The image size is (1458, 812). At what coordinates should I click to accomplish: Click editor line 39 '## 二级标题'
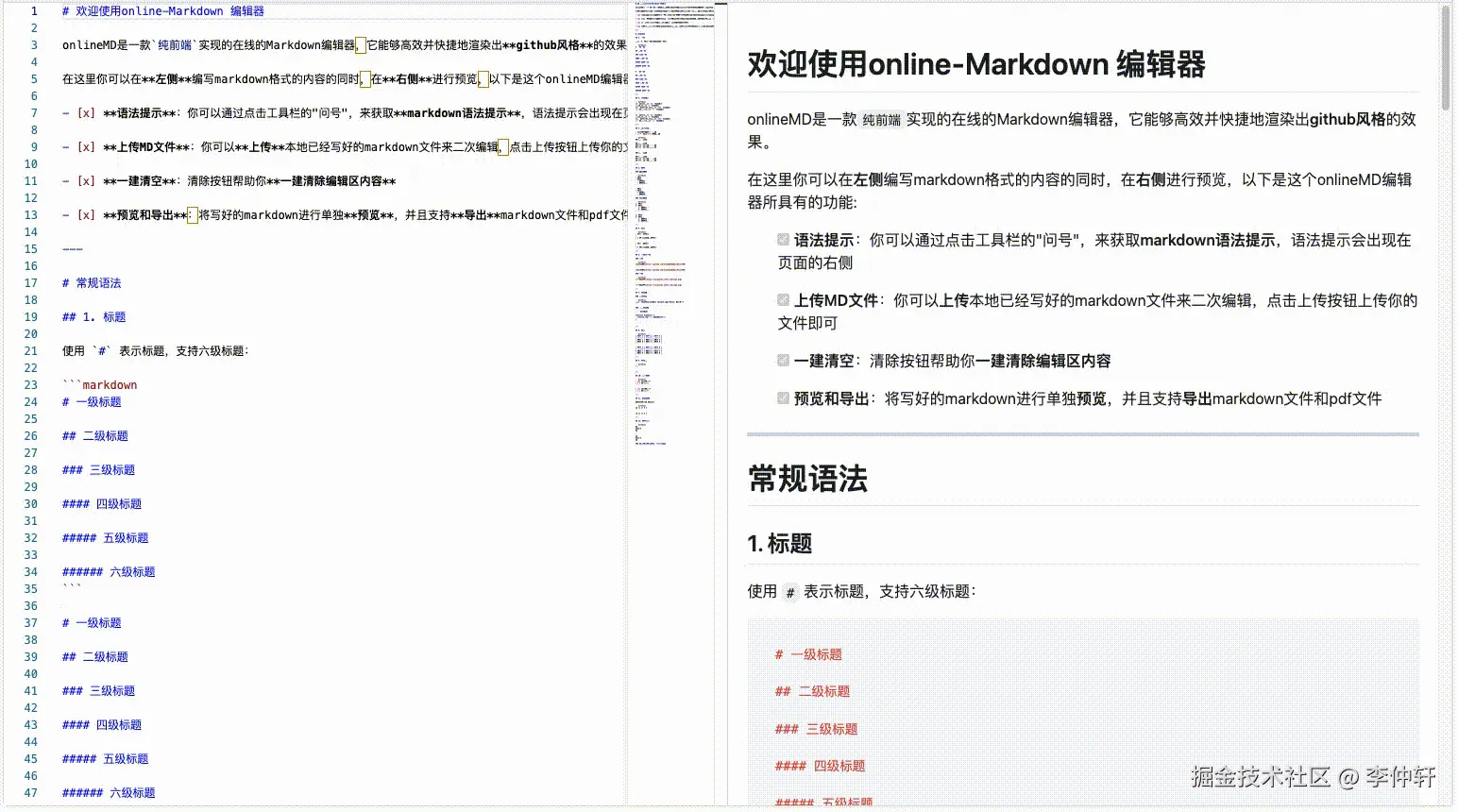pos(95,657)
